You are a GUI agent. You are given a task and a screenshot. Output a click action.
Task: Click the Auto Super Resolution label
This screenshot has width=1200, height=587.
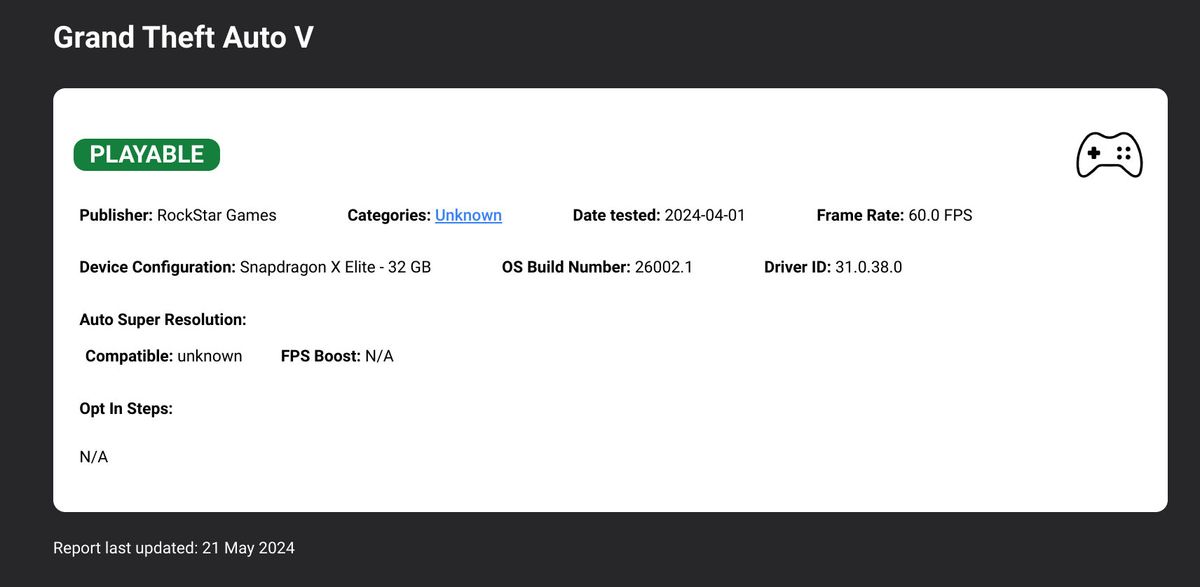163,320
